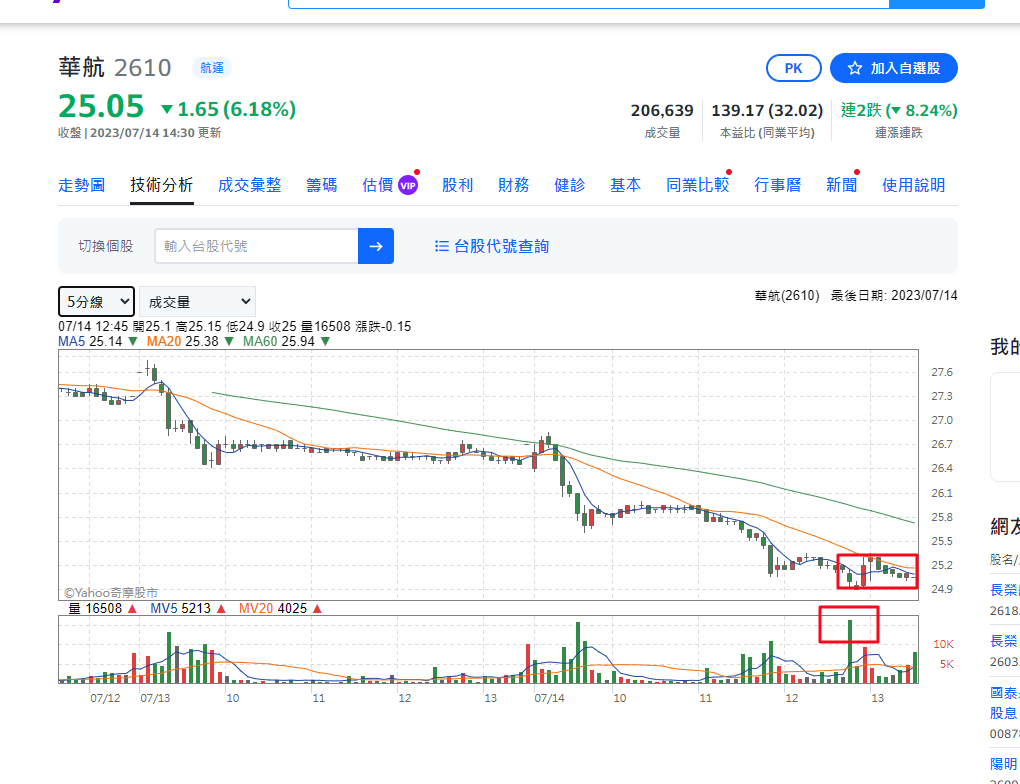Submit stock code with arrow button

tap(376, 246)
